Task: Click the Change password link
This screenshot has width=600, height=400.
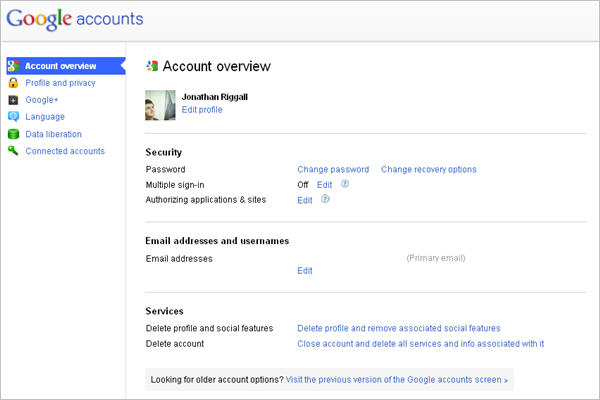Action: coord(333,170)
